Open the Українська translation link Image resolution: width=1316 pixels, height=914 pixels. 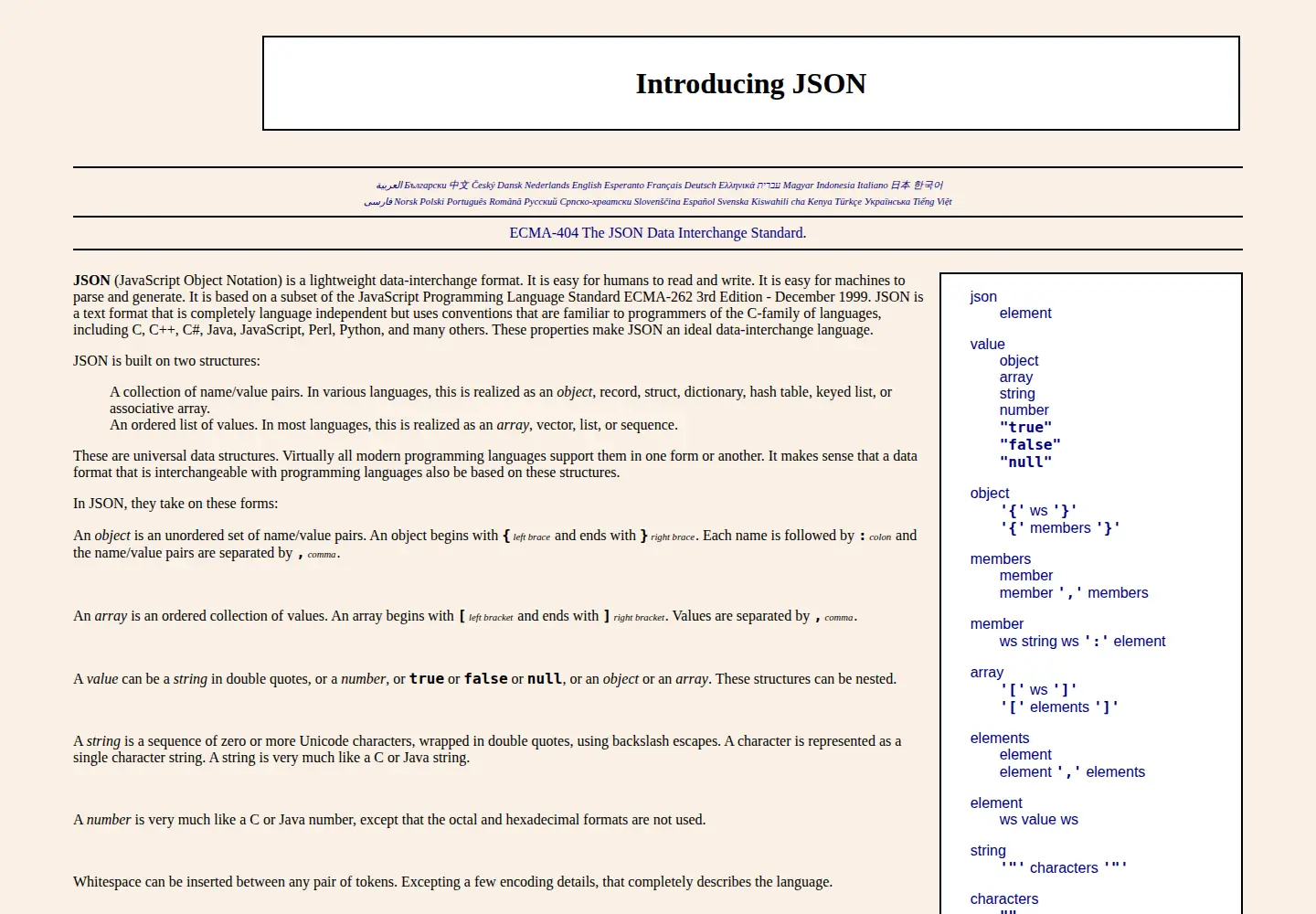[887, 201]
